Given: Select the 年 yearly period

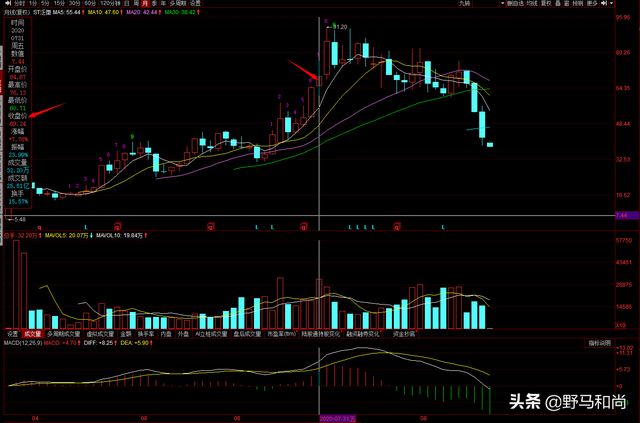Looking at the screenshot, I should point(163,3).
